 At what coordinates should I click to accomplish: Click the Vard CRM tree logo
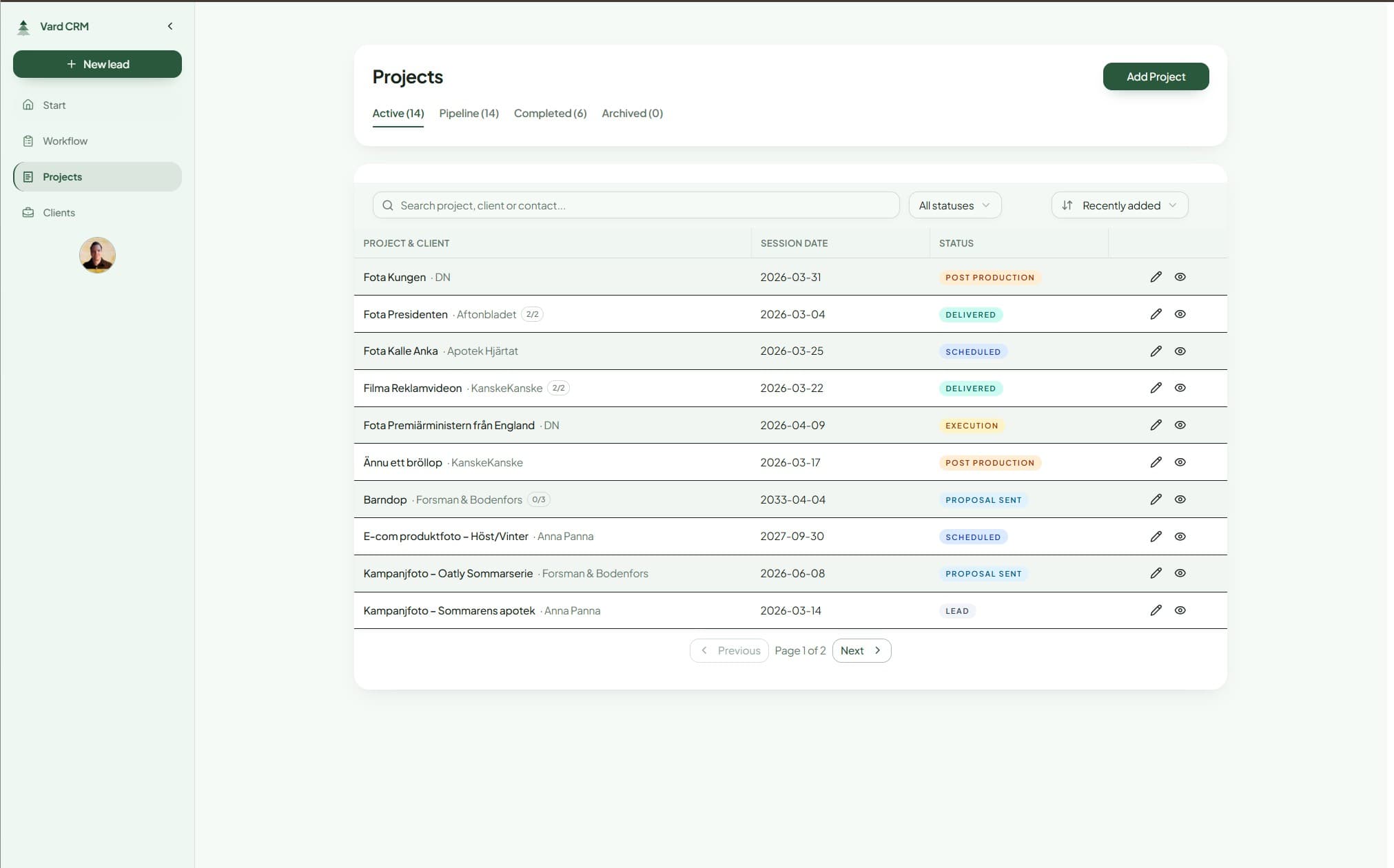[x=23, y=25]
